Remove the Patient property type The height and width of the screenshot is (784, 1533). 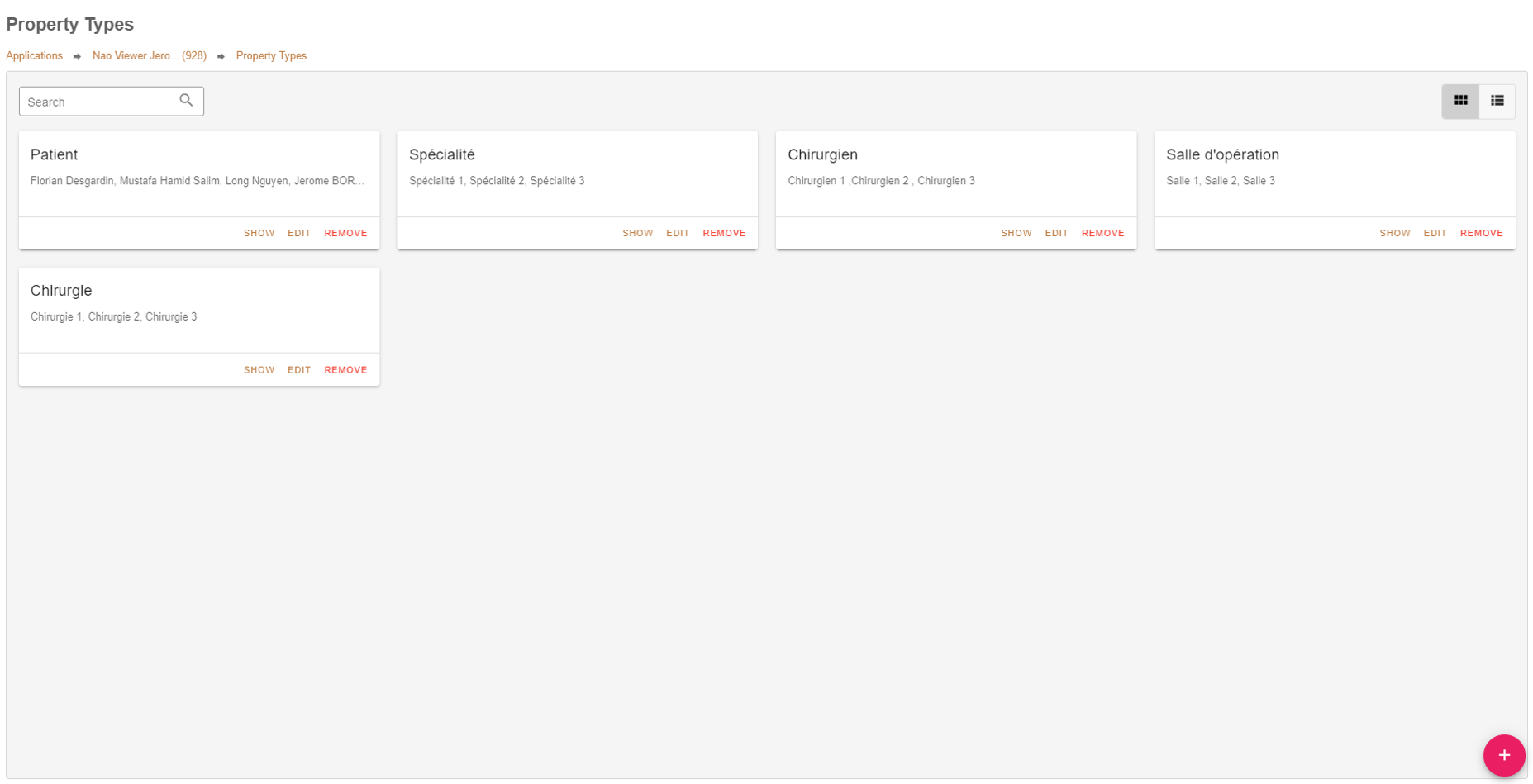point(345,233)
